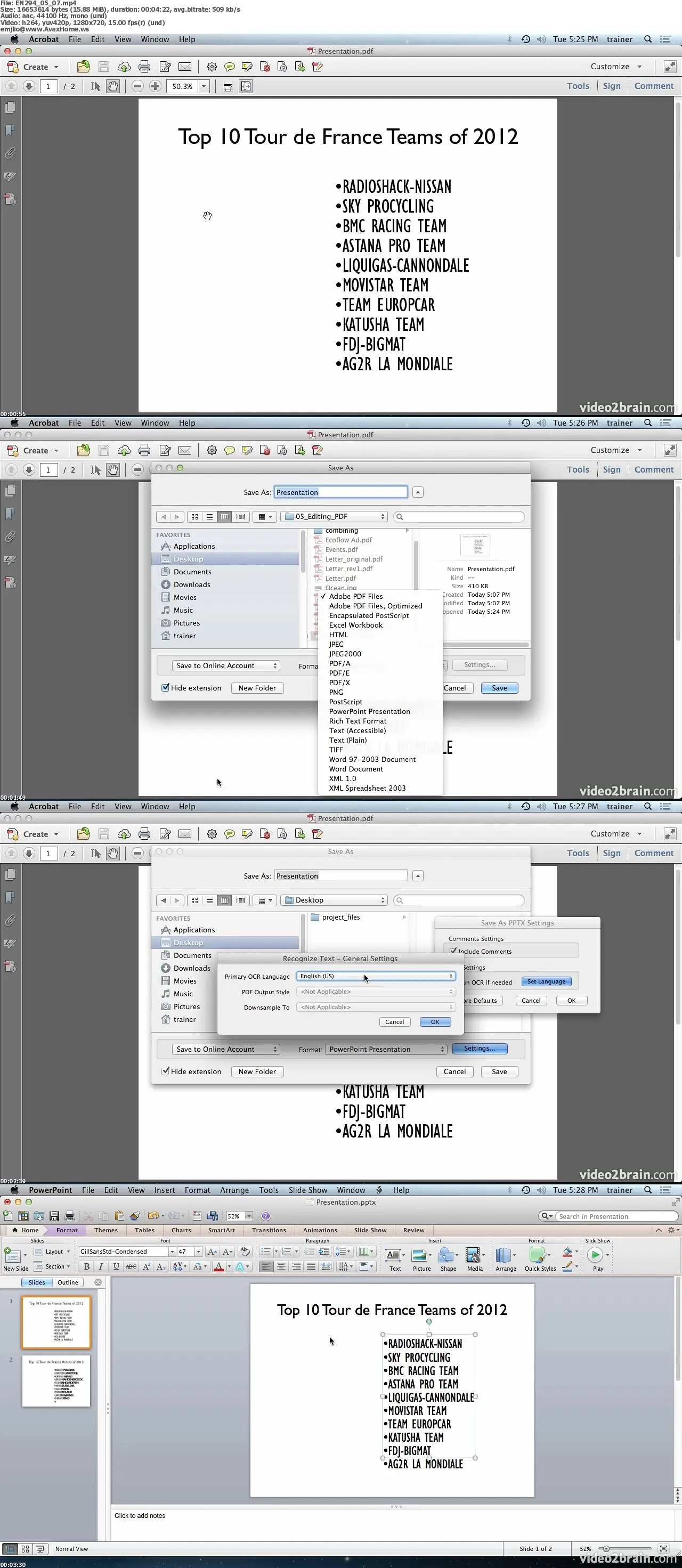Image resolution: width=682 pixels, height=1568 pixels.
Task: Uncheck Include Comments in Save As PPTX Settings
Action: 453,951
